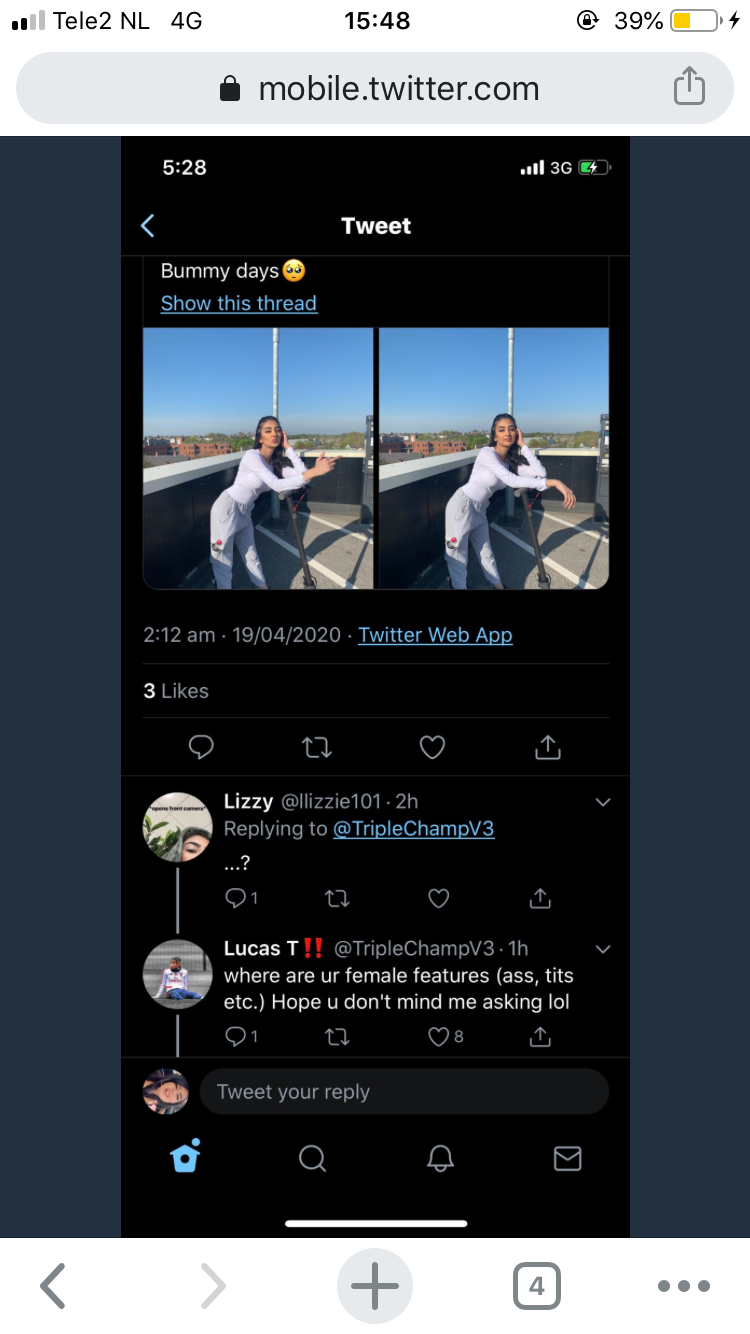Like Lizzy's reply
Image resolution: width=750 pixels, height=1334 pixels.
439,899
